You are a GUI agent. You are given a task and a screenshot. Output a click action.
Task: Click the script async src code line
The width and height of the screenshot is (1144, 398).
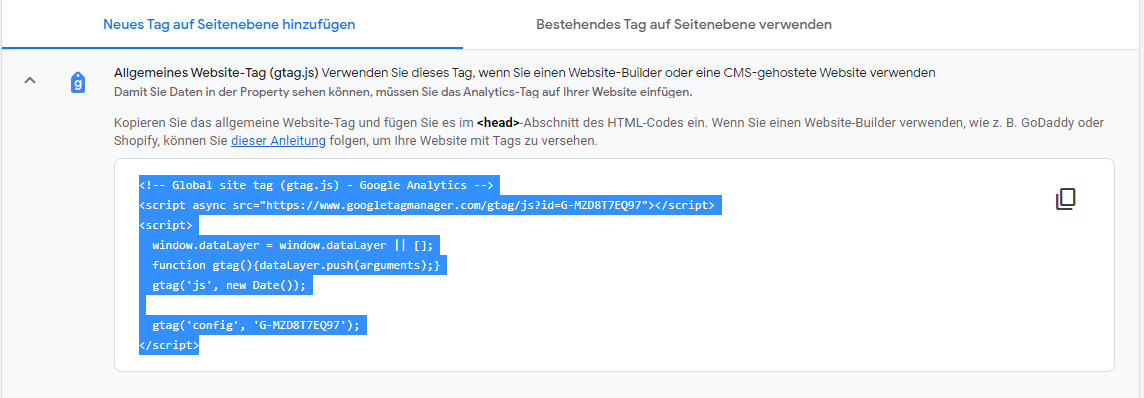click(x=430, y=205)
